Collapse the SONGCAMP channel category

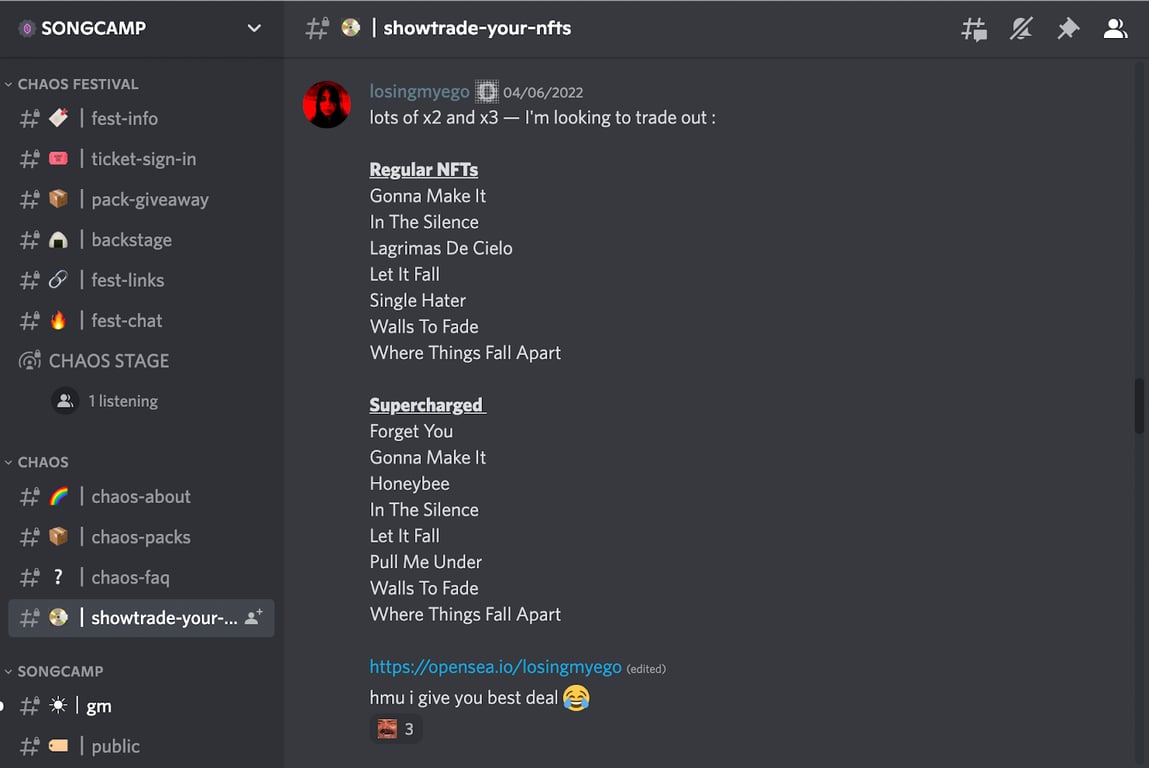tap(60, 671)
